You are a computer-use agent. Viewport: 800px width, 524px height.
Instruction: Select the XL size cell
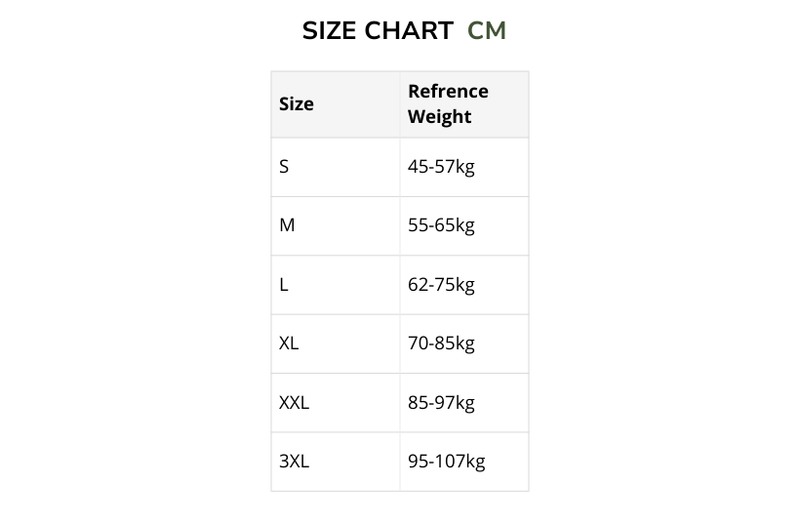[289, 344]
